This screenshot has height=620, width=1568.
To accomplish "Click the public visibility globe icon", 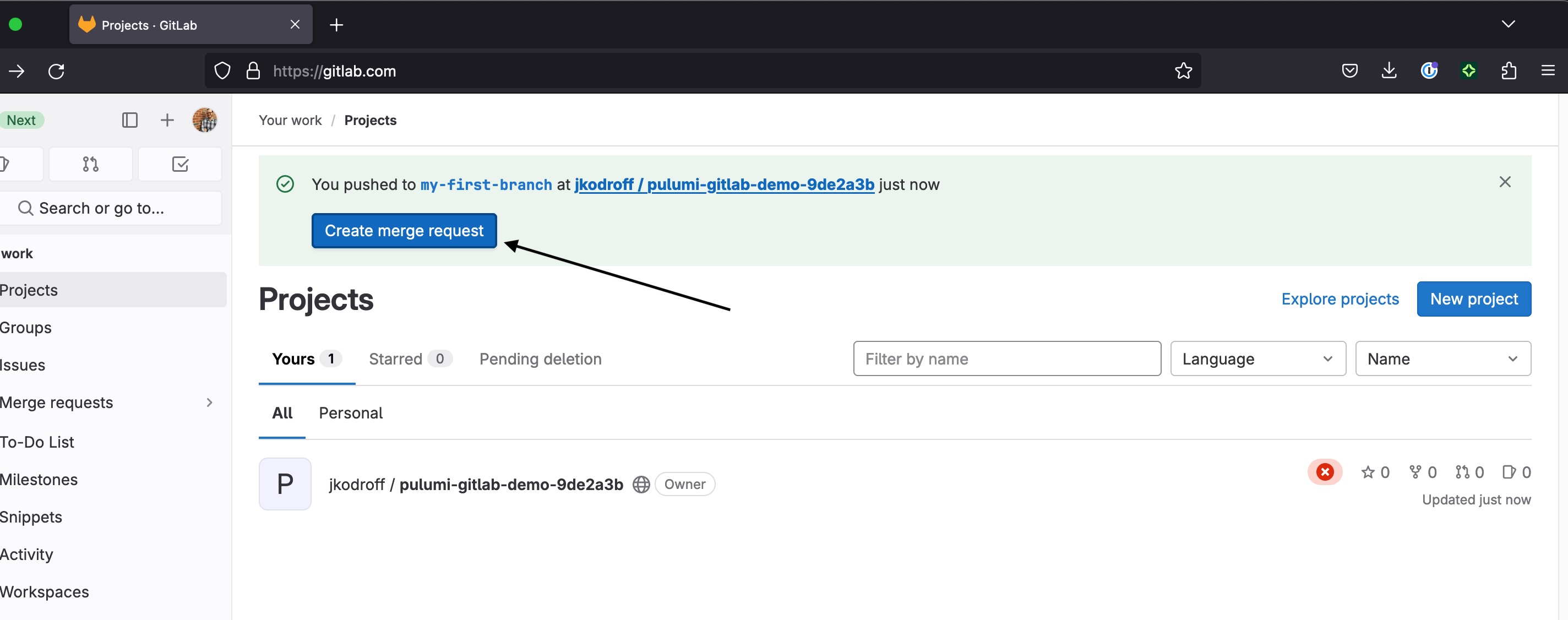I will [x=640, y=484].
